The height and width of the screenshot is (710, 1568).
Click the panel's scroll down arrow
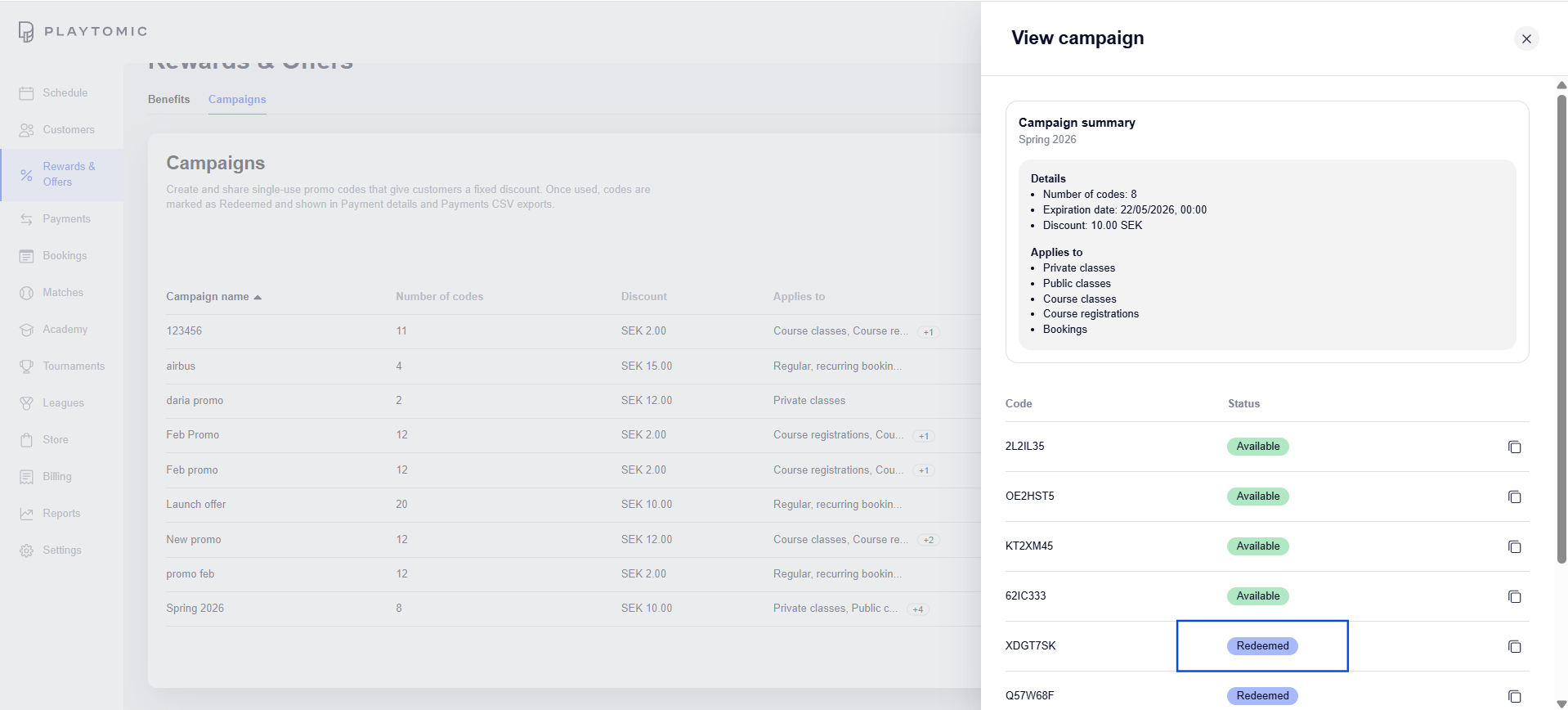tap(1561, 703)
